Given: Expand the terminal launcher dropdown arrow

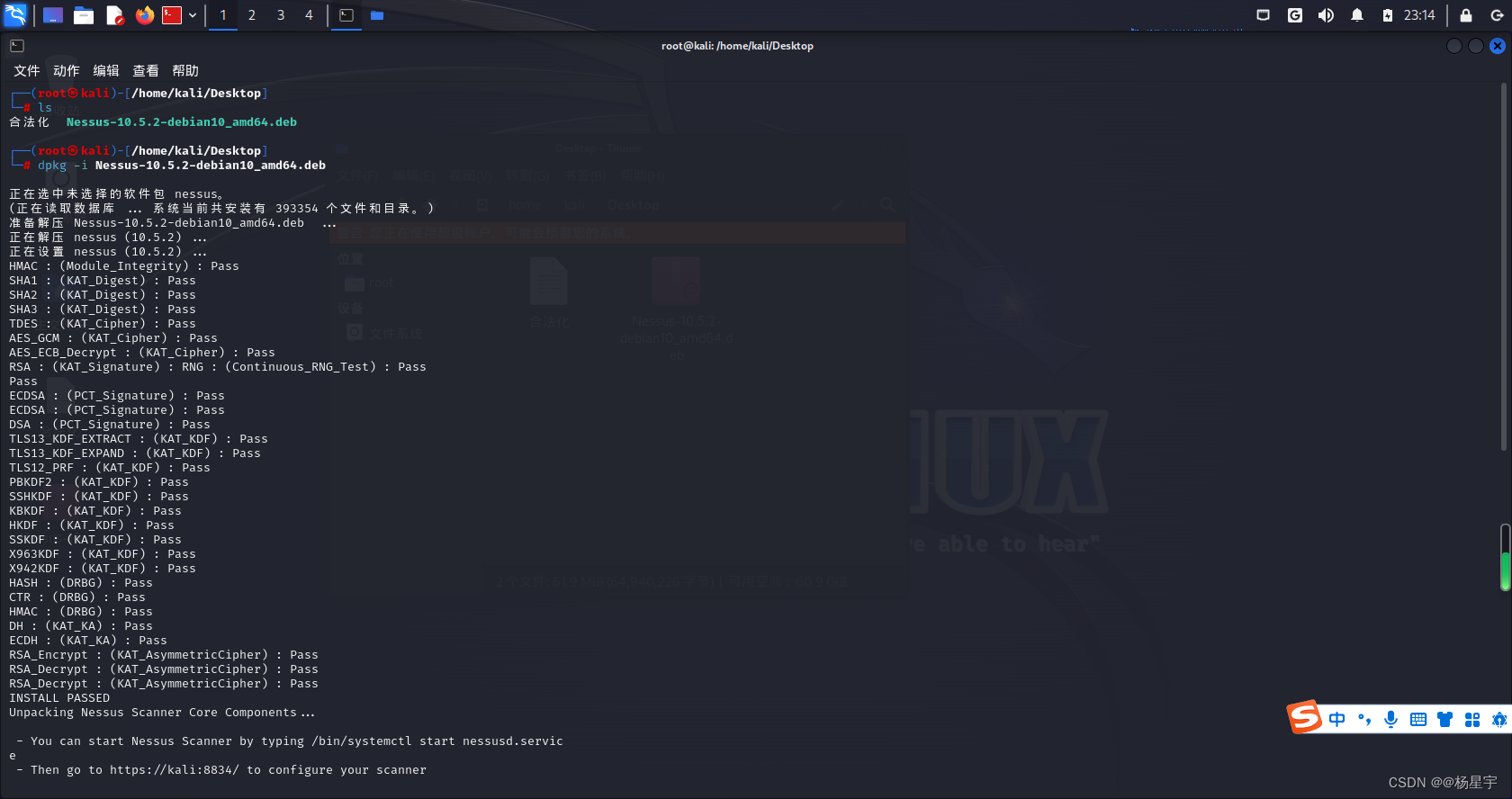Looking at the screenshot, I should click(x=193, y=15).
